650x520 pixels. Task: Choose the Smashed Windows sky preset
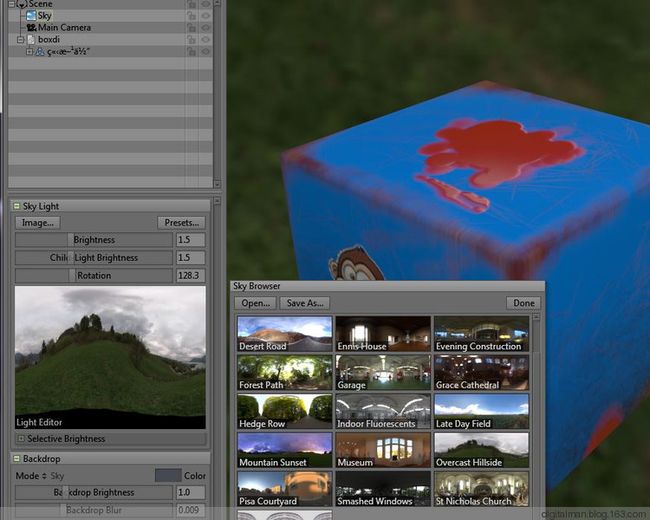tap(383, 488)
